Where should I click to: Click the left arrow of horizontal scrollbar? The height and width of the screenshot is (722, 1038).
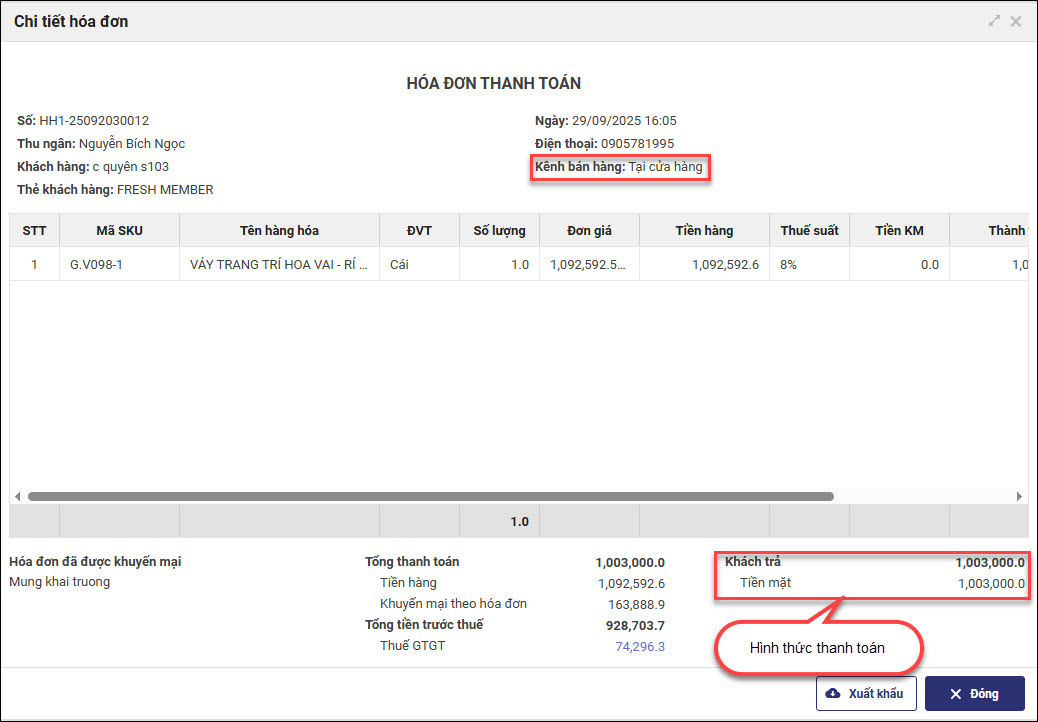pos(17,496)
